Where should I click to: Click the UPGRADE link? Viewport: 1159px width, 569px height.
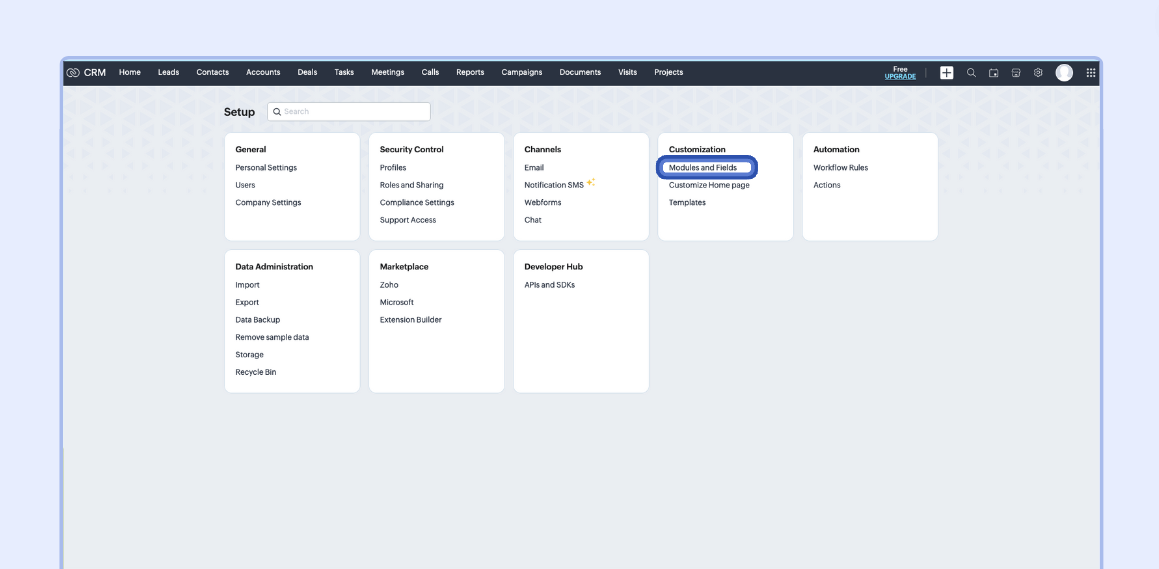[900, 77]
